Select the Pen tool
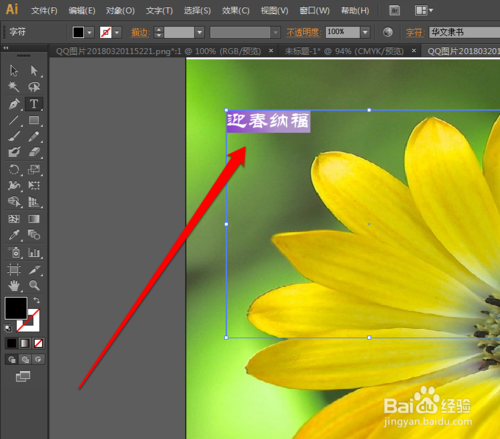This screenshot has width=500, height=439. 14,104
